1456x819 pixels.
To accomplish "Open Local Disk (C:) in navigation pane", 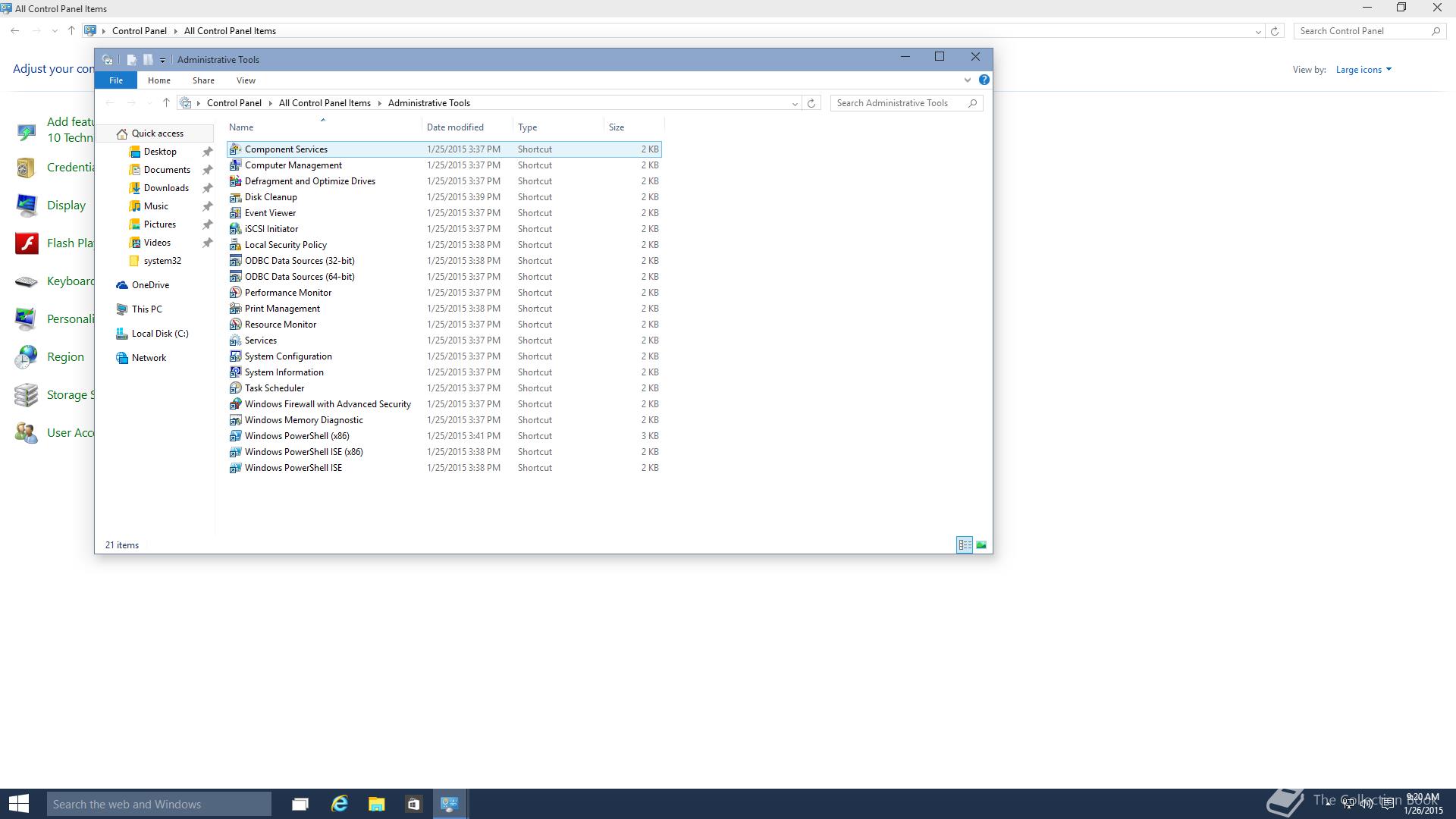I will coord(160,334).
